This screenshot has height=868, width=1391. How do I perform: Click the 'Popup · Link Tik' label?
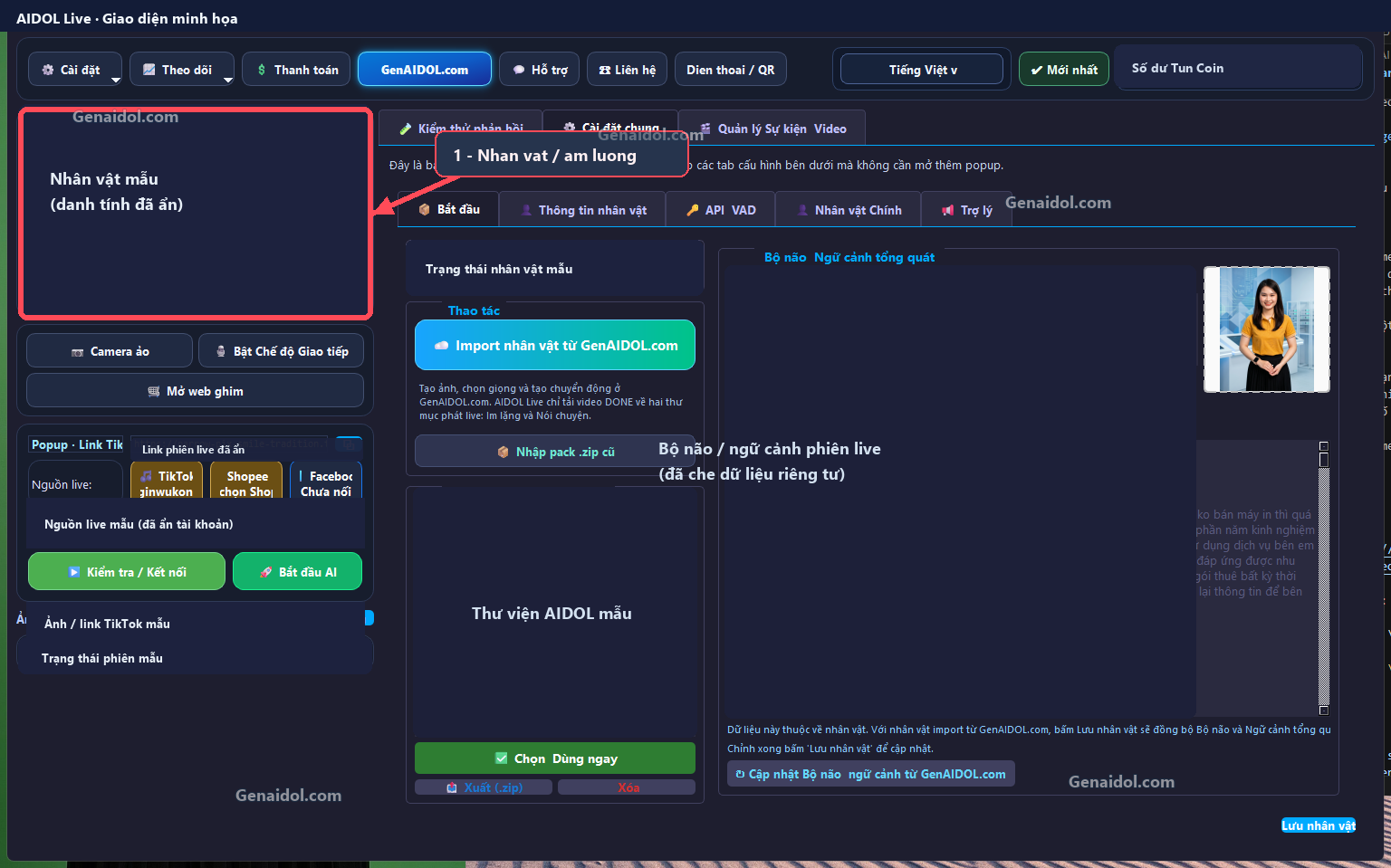77,444
